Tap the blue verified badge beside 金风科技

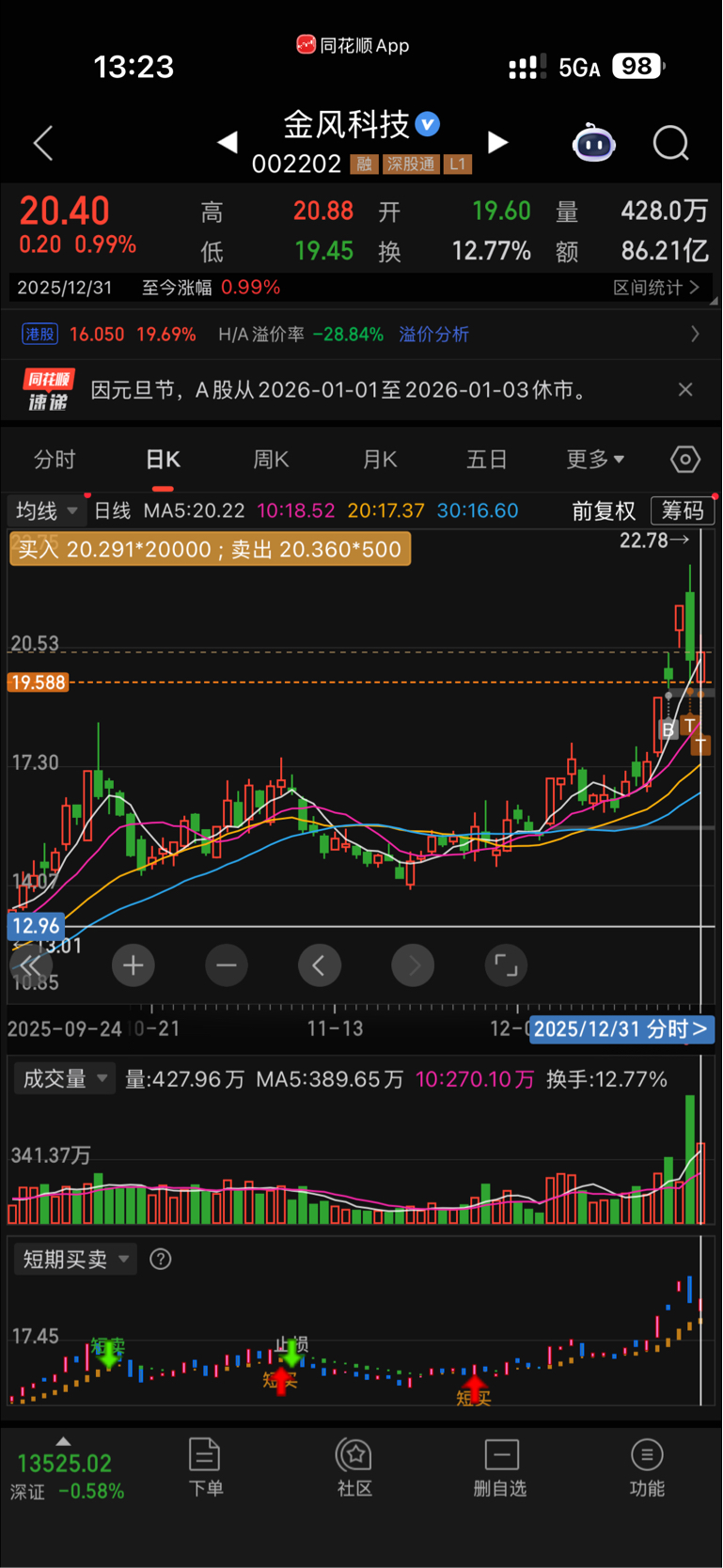point(428,124)
